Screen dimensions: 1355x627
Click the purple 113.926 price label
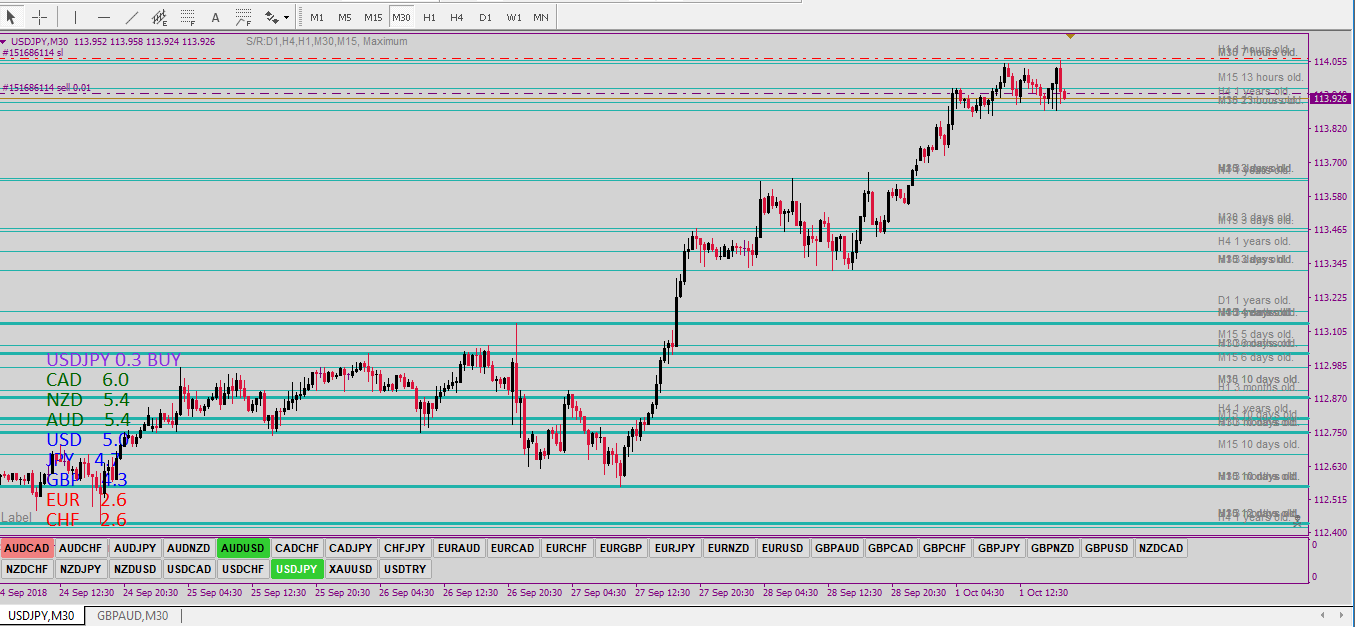(x=1331, y=97)
